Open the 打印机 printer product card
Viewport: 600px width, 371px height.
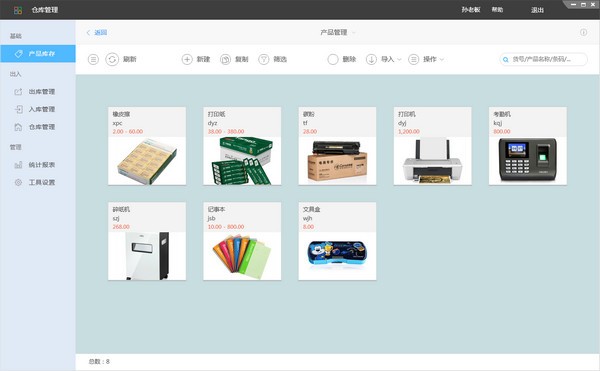tap(432, 146)
